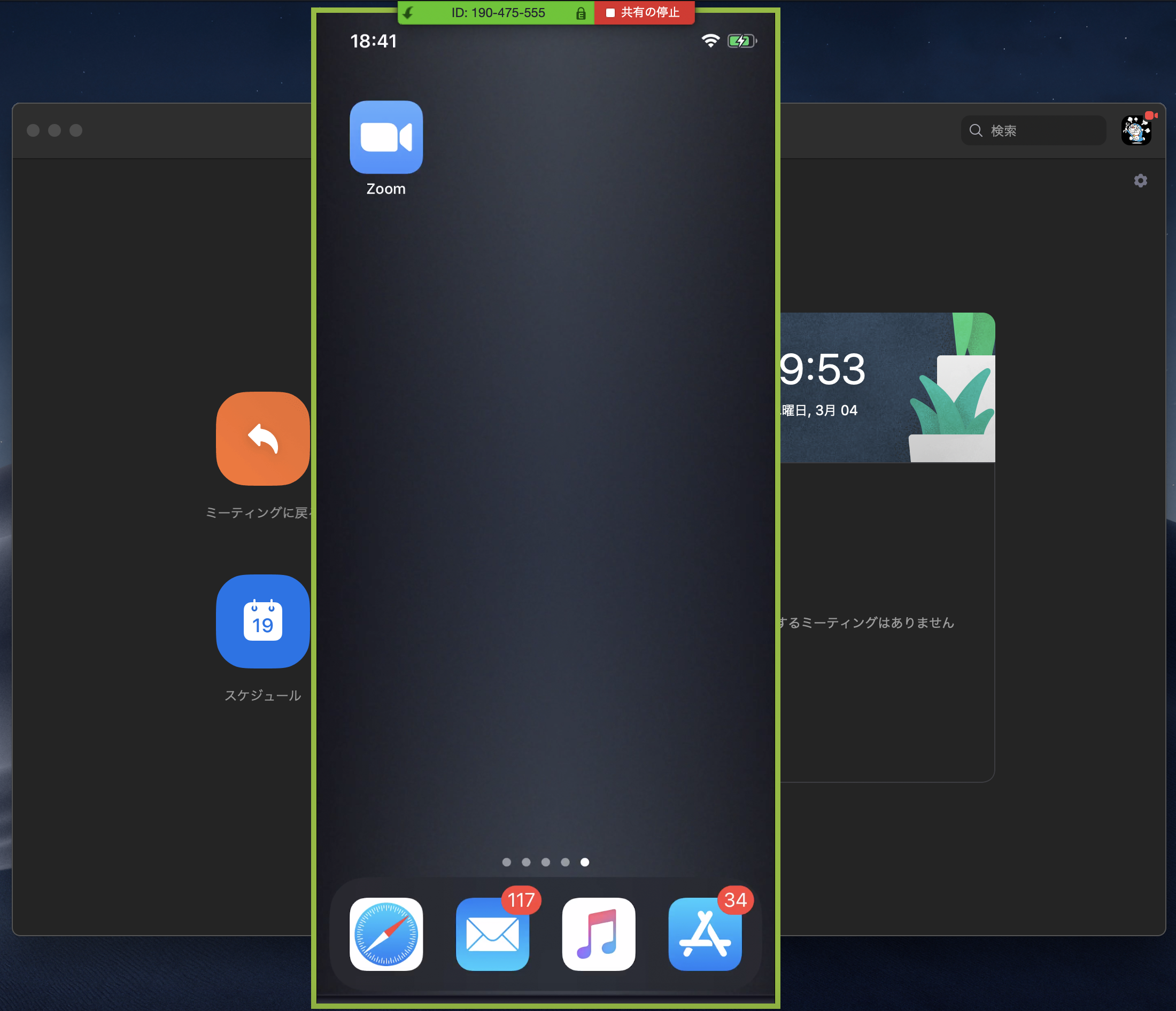Launch Safari from the iPhone dock
Viewport: 1176px width, 1011px height.
[x=386, y=934]
